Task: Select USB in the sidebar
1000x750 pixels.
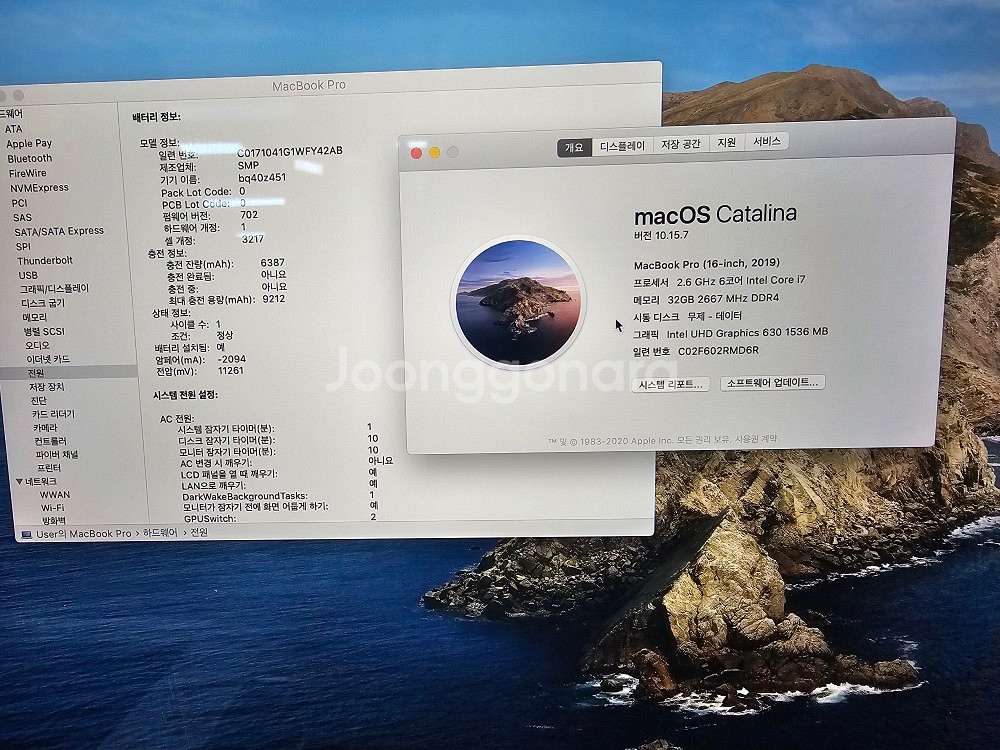Action: click(x=28, y=276)
